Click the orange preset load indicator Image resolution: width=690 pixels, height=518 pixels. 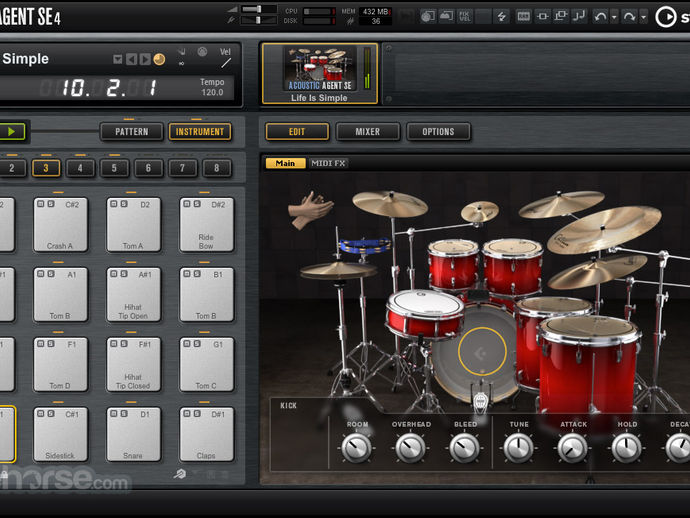(x=159, y=59)
